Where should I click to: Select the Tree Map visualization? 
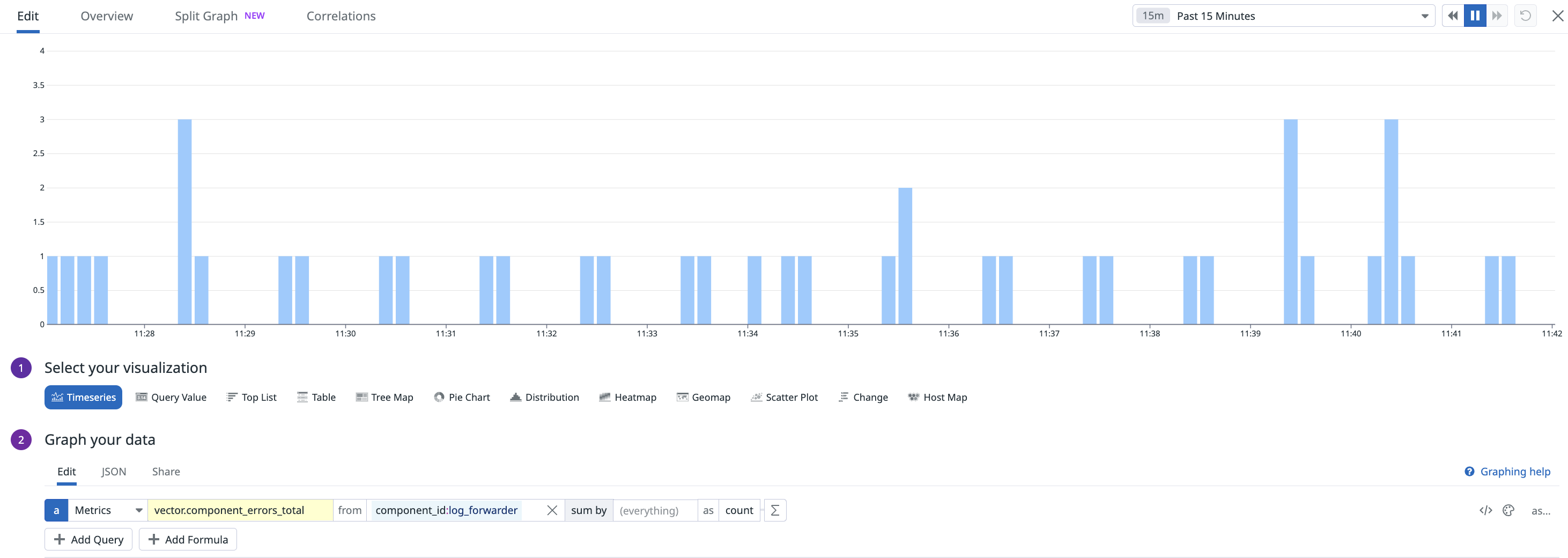pyautogui.click(x=384, y=397)
